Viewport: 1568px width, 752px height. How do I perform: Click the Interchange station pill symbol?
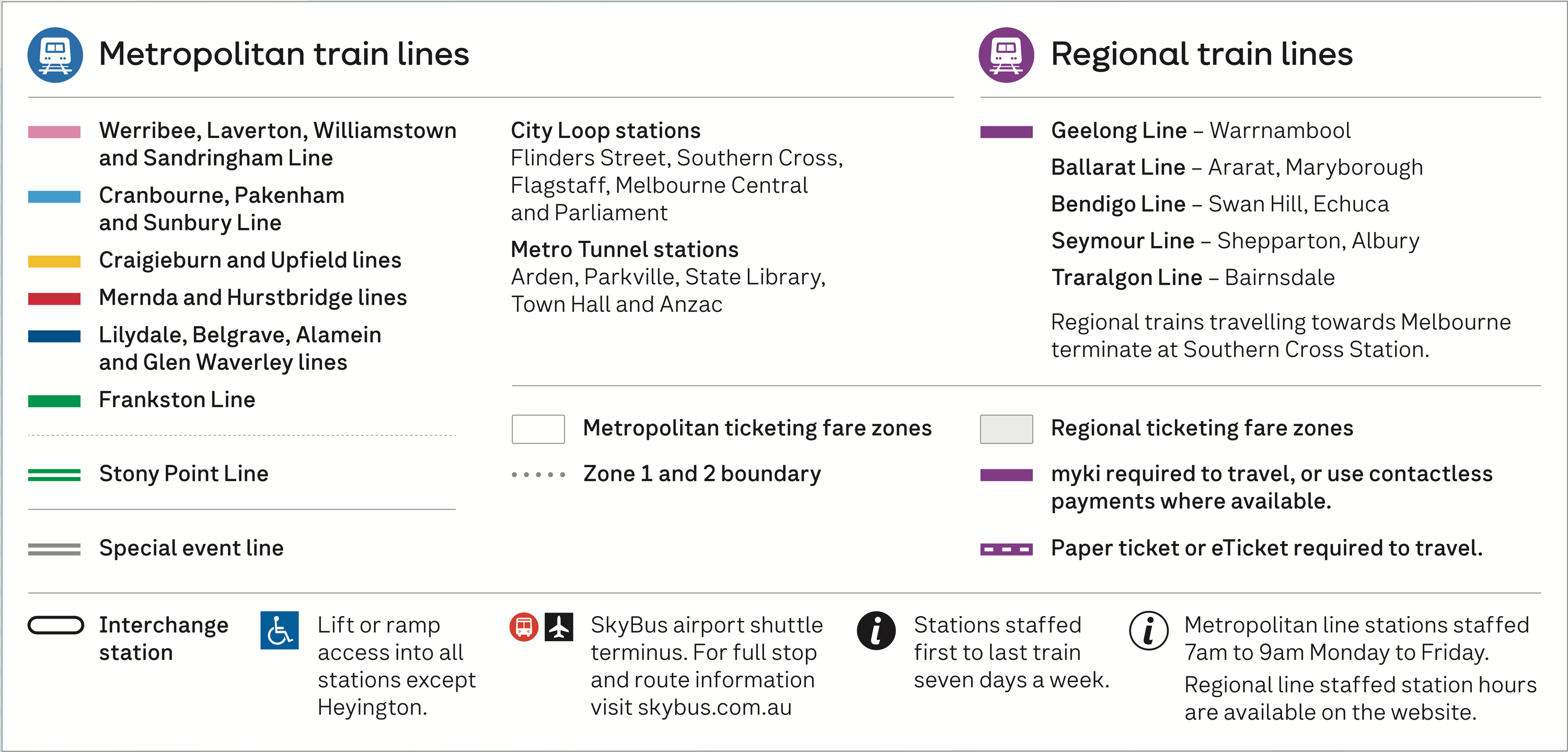click(x=56, y=625)
